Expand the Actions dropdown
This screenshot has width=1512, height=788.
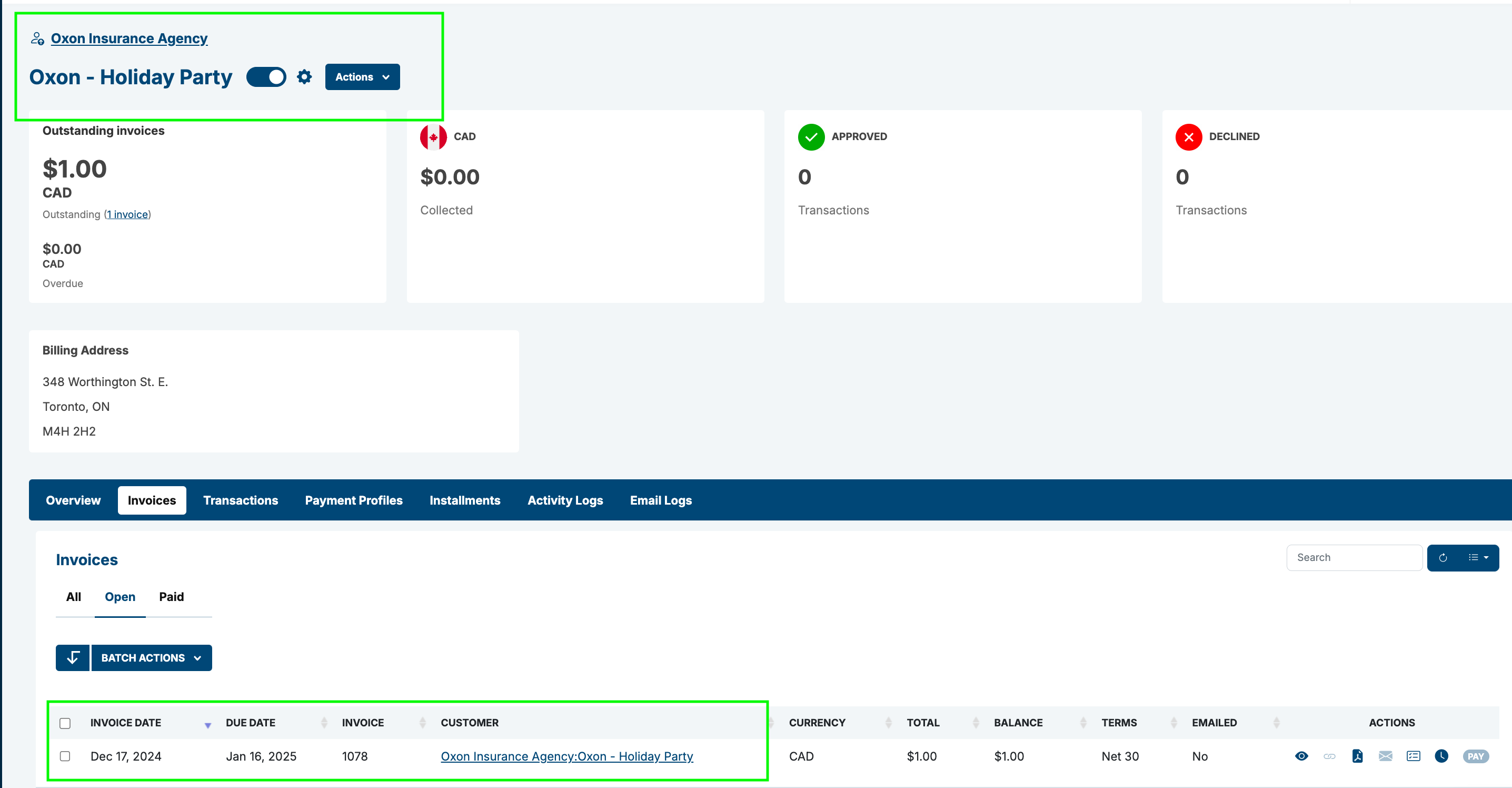362,77
